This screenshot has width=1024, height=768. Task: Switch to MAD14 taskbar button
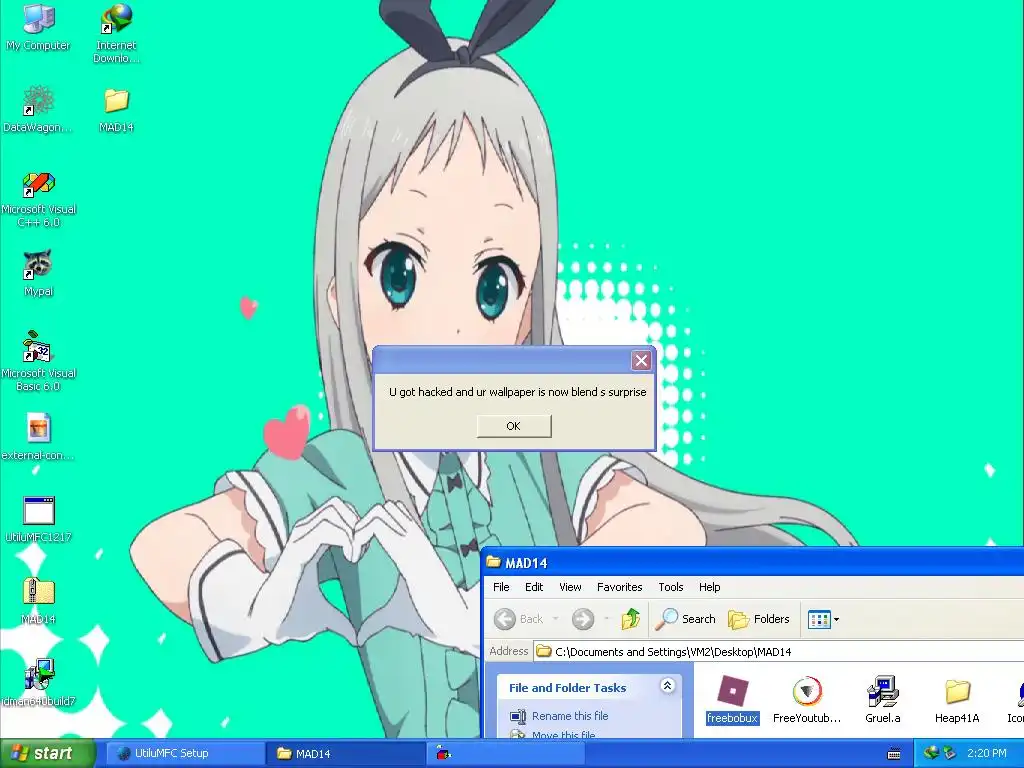(x=346, y=753)
